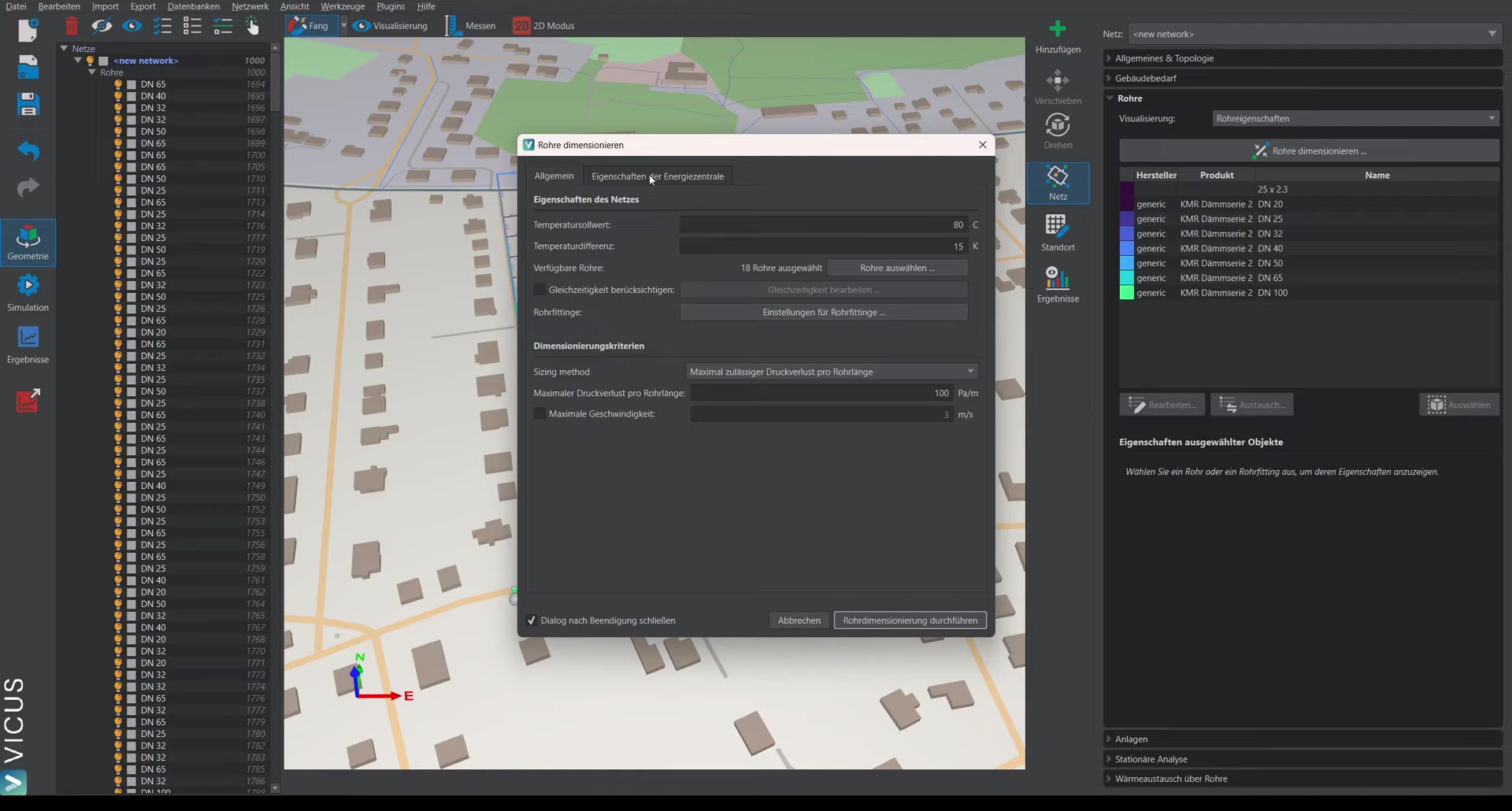Activate the Messen ruler tool
1512x811 pixels.
[x=471, y=26]
